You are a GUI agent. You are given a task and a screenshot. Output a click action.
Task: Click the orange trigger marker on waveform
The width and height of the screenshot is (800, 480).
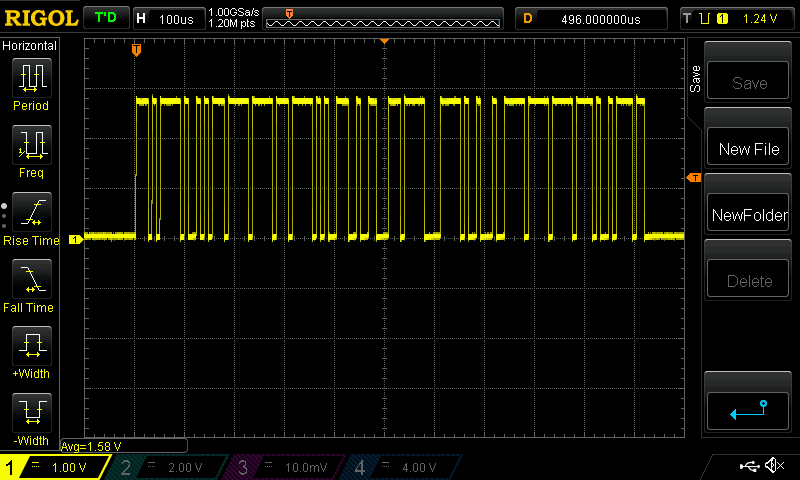coord(137,49)
